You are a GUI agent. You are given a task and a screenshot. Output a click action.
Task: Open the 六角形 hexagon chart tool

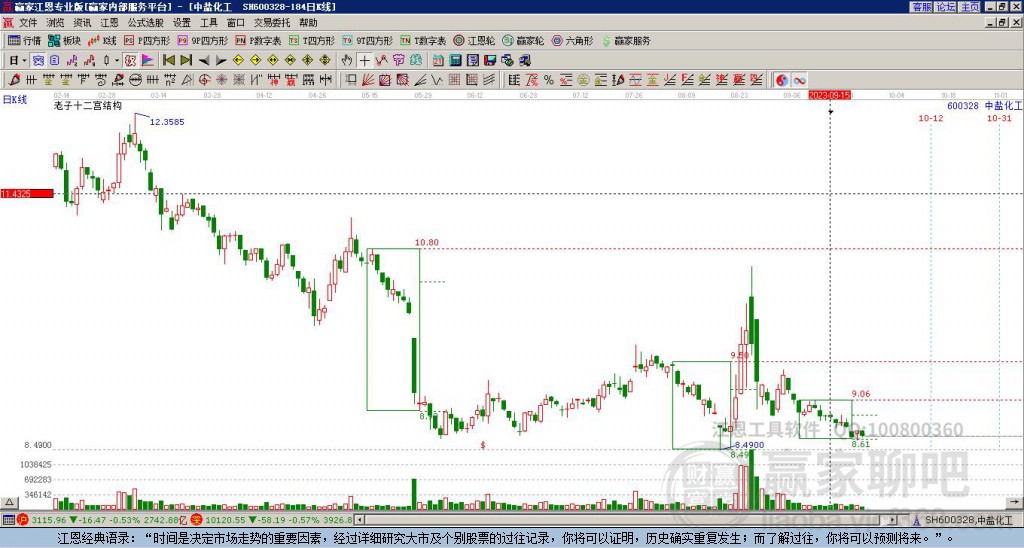573,41
